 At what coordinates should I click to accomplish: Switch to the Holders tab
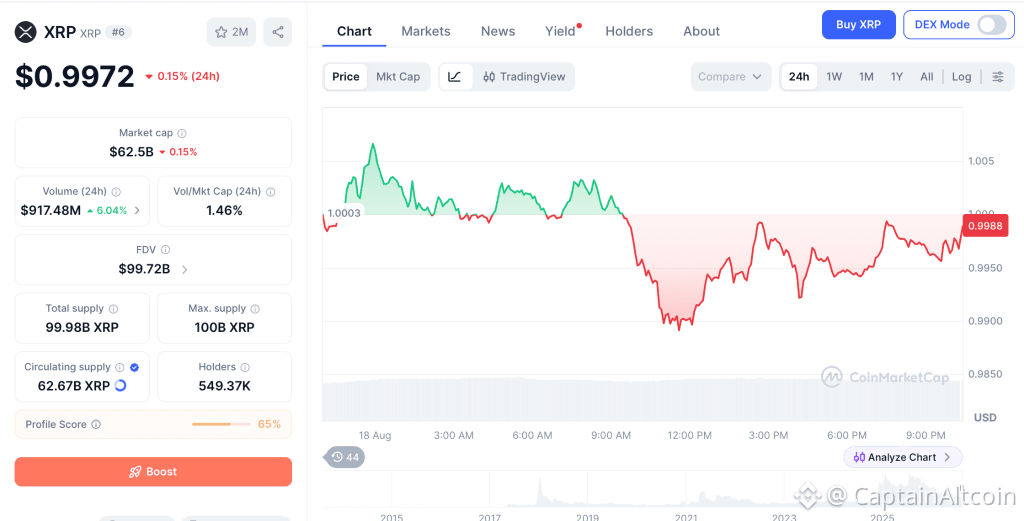(629, 31)
